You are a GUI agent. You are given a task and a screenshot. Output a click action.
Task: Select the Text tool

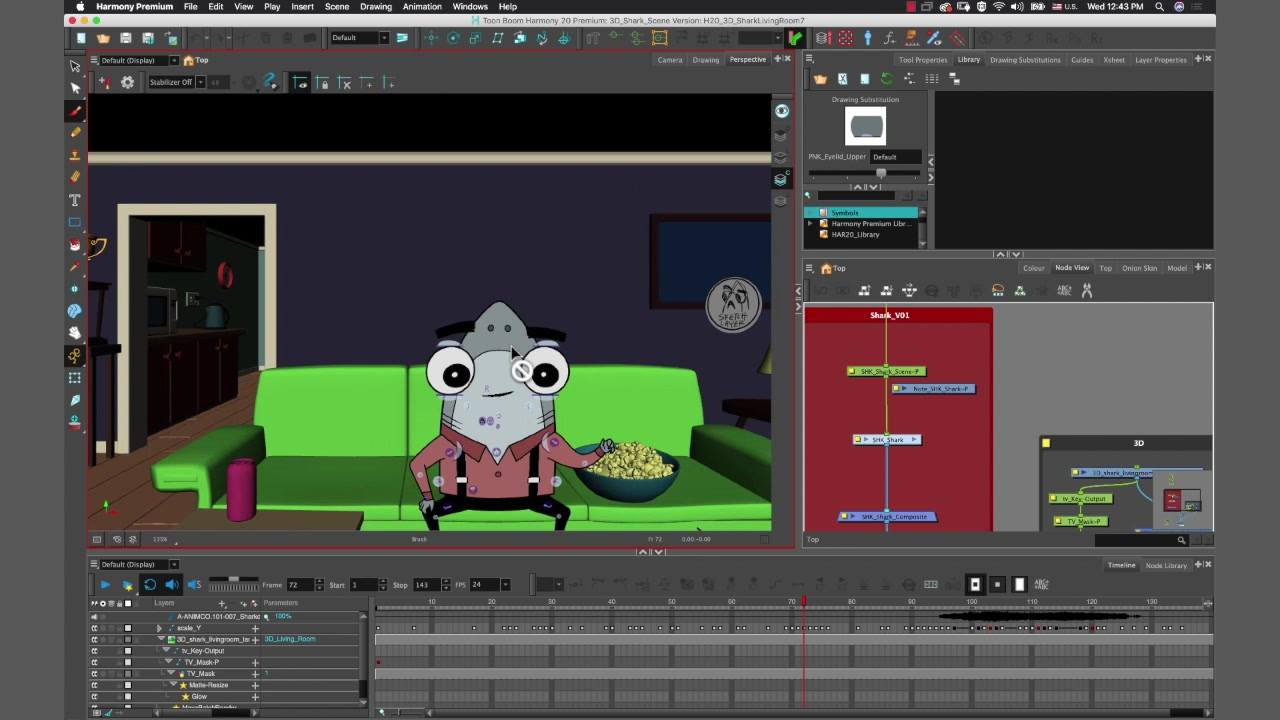(x=75, y=200)
